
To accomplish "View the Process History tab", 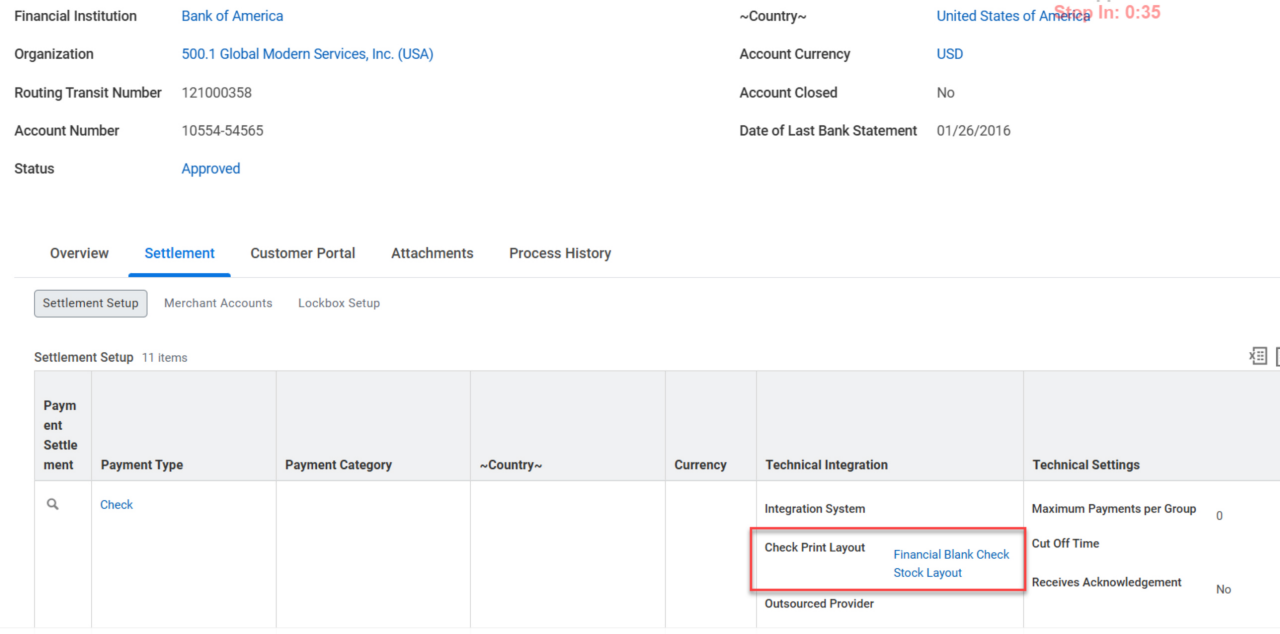I will point(560,253).
